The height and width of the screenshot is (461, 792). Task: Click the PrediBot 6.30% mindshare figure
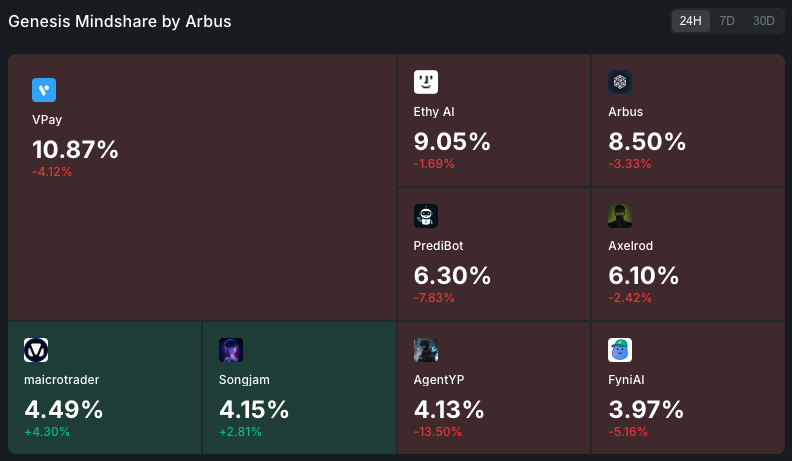click(x=452, y=276)
